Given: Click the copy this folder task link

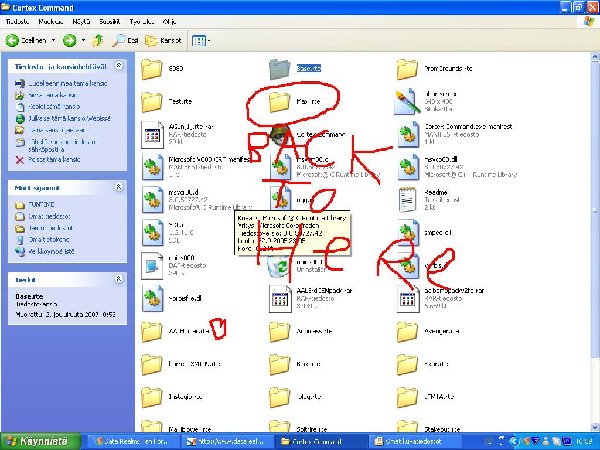Looking at the screenshot, I should coord(47,106).
